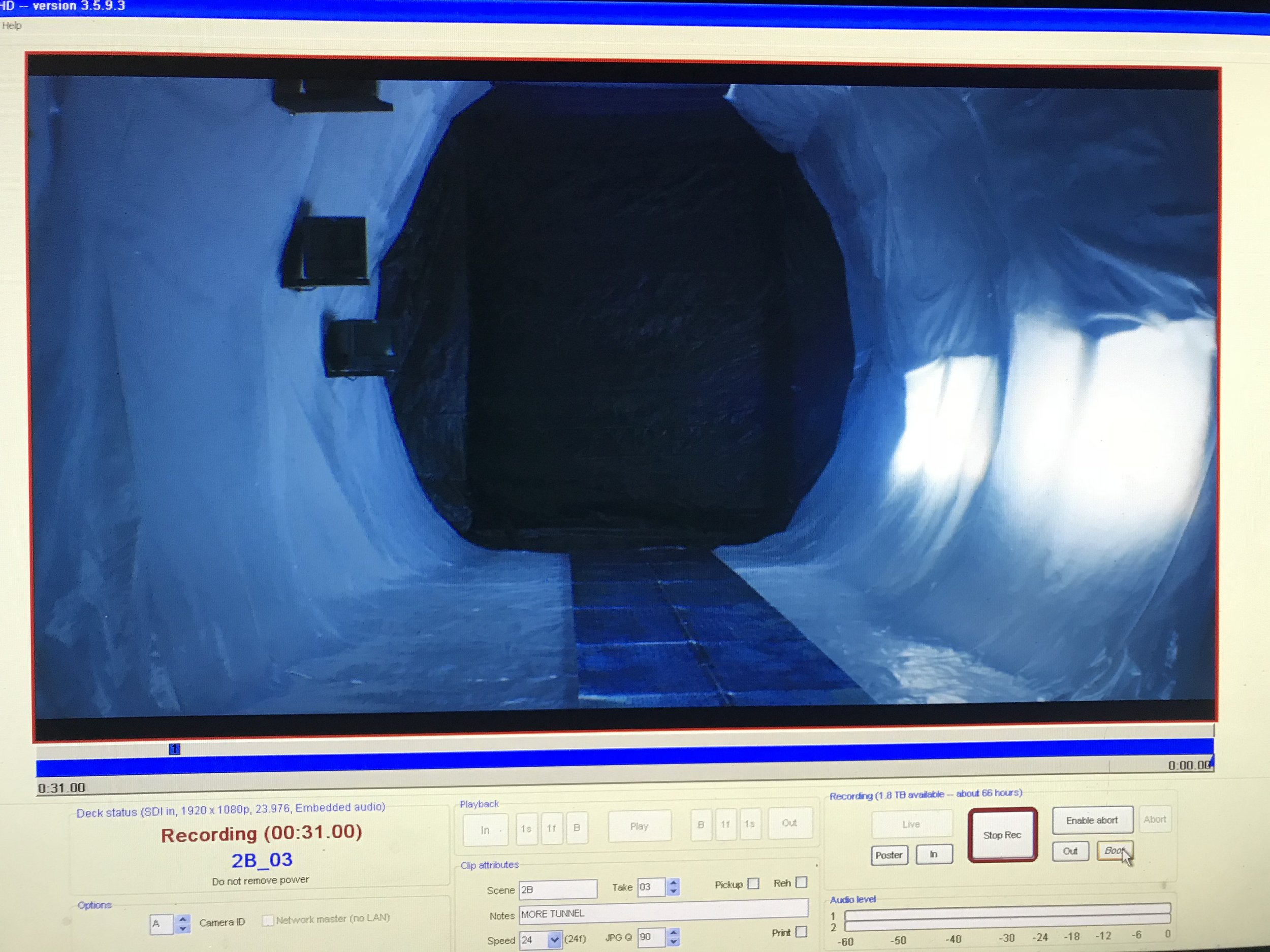
Task: Click bookmark marker 1 on timeline
Action: point(175,749)
